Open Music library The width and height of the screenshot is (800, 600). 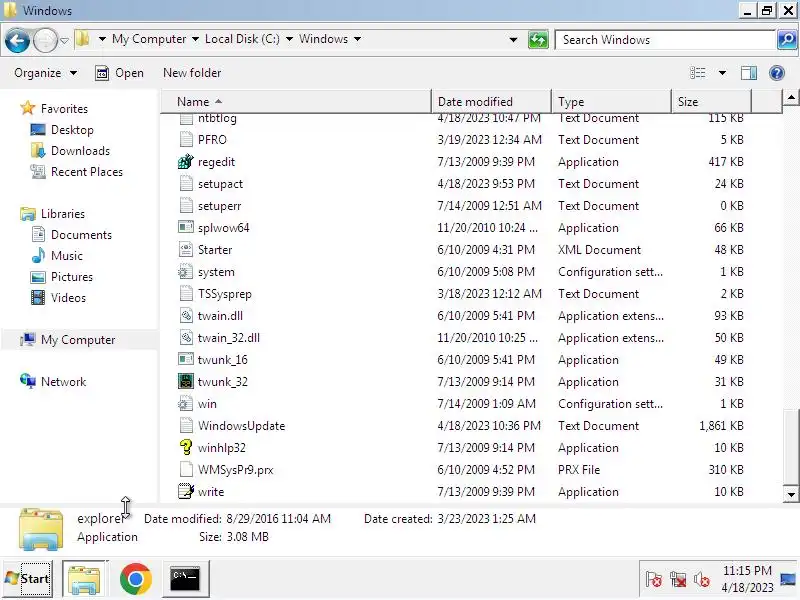click(x=66, y=256)
